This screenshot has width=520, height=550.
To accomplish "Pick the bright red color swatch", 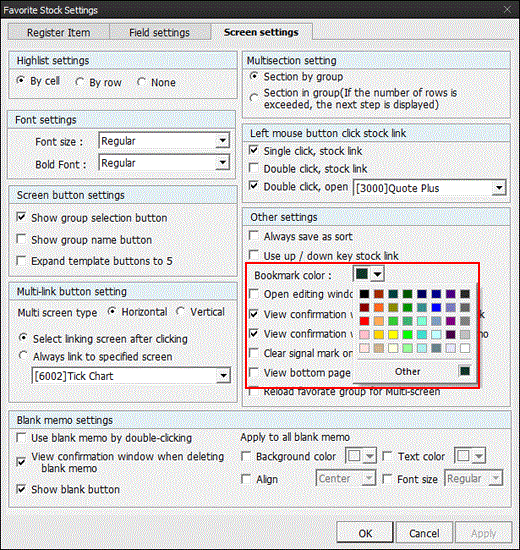I will pyautogui.click(x=364, y=321).
